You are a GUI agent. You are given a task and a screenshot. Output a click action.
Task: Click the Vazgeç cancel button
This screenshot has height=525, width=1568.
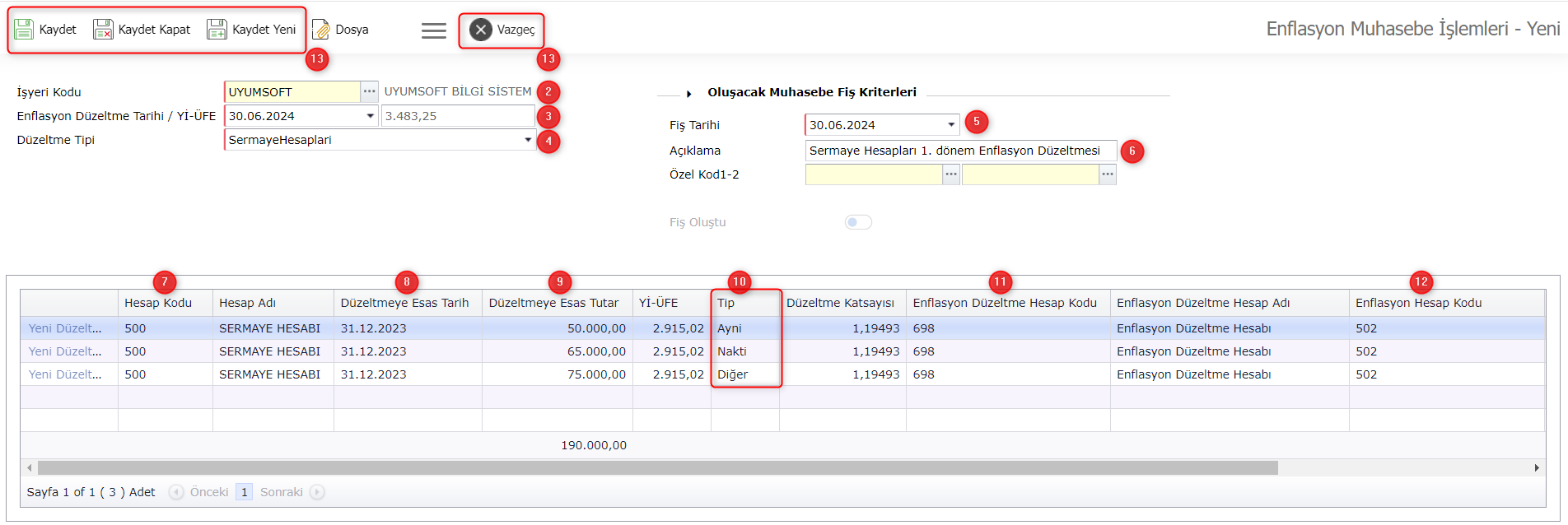(x=502, y=30)
